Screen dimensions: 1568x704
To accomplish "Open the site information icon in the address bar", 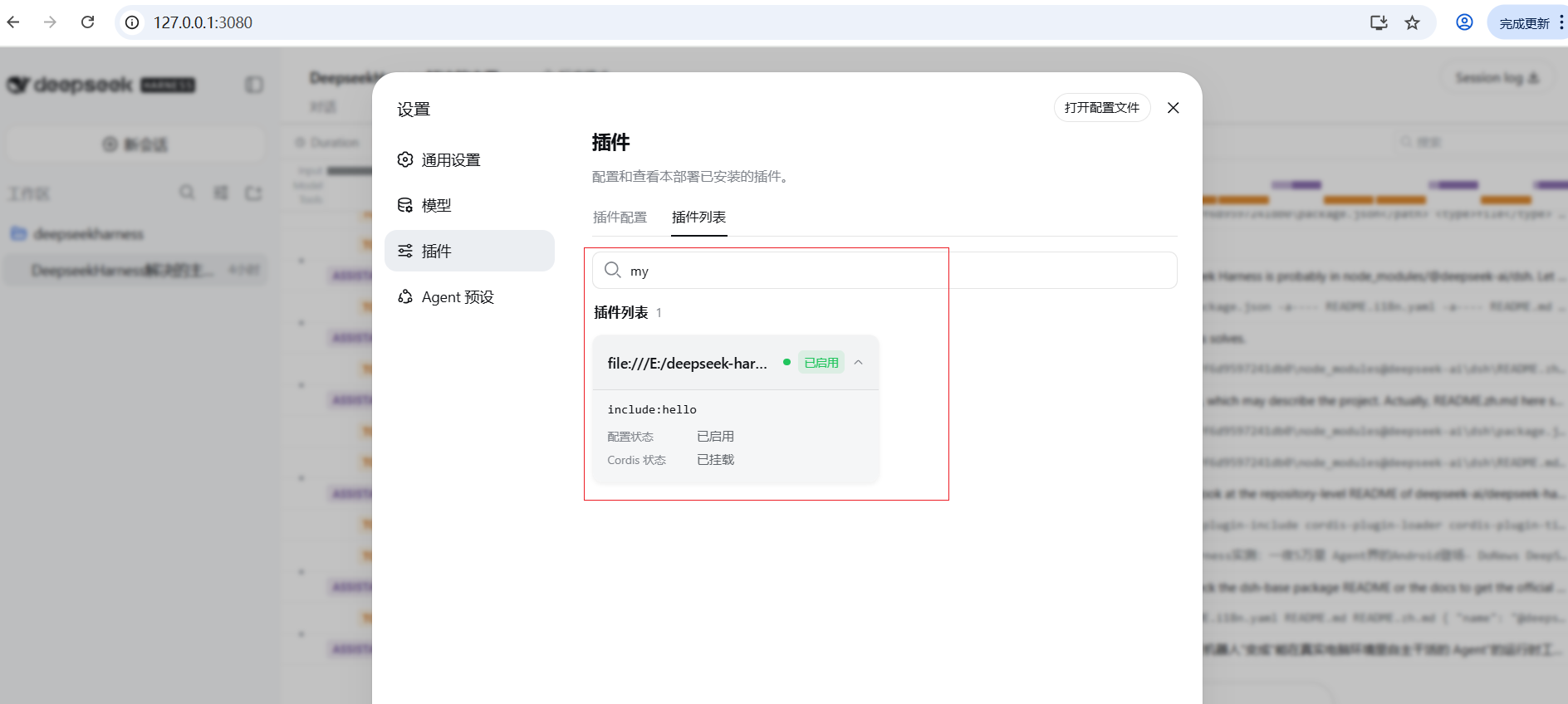I will 132,22.
